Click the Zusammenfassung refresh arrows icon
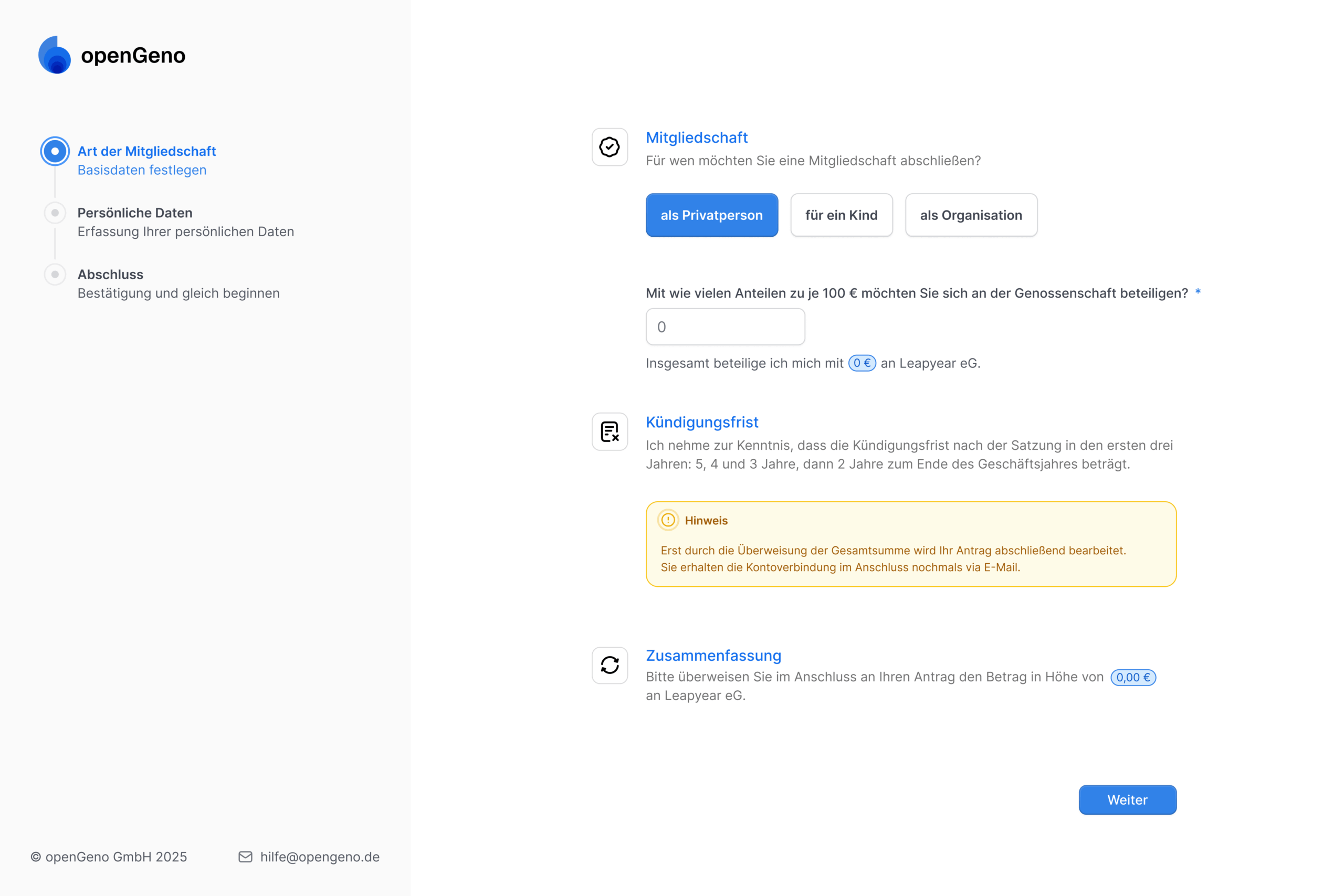 [610, 665]
